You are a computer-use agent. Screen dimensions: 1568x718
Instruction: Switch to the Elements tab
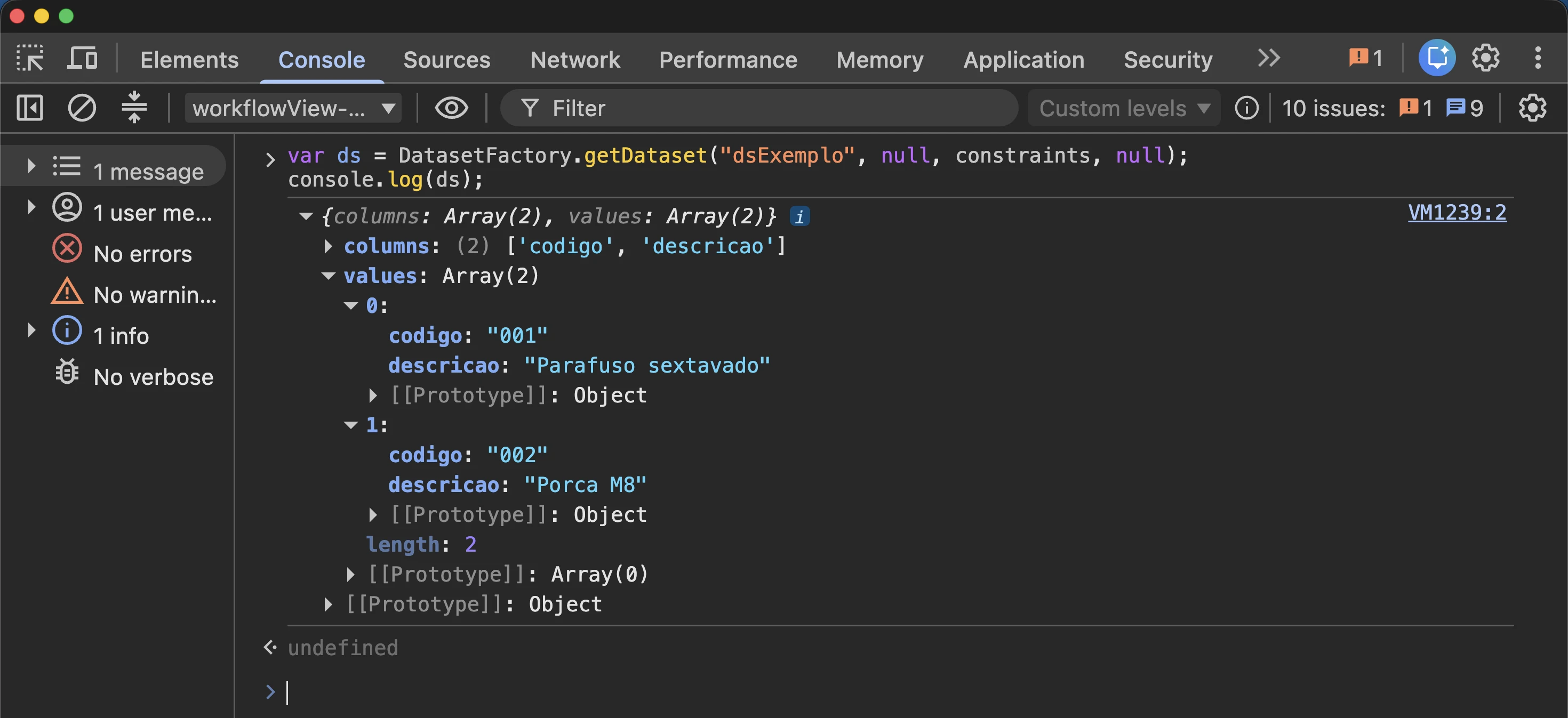(189, 60)
